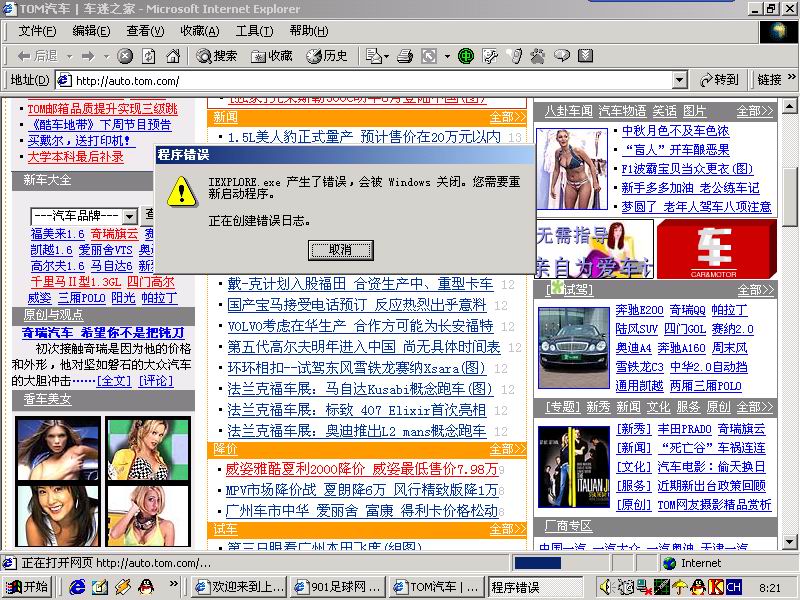Switch to the 欢迎来到上 taskbar window
The image size is (800, 600).
[x=239, y=587]
